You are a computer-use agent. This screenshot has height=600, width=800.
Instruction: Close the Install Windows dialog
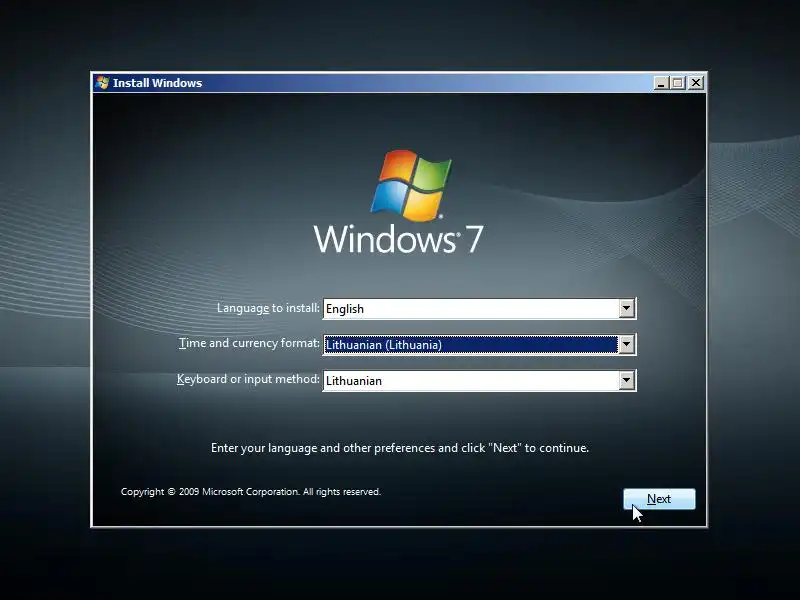[x=696, y=83]
